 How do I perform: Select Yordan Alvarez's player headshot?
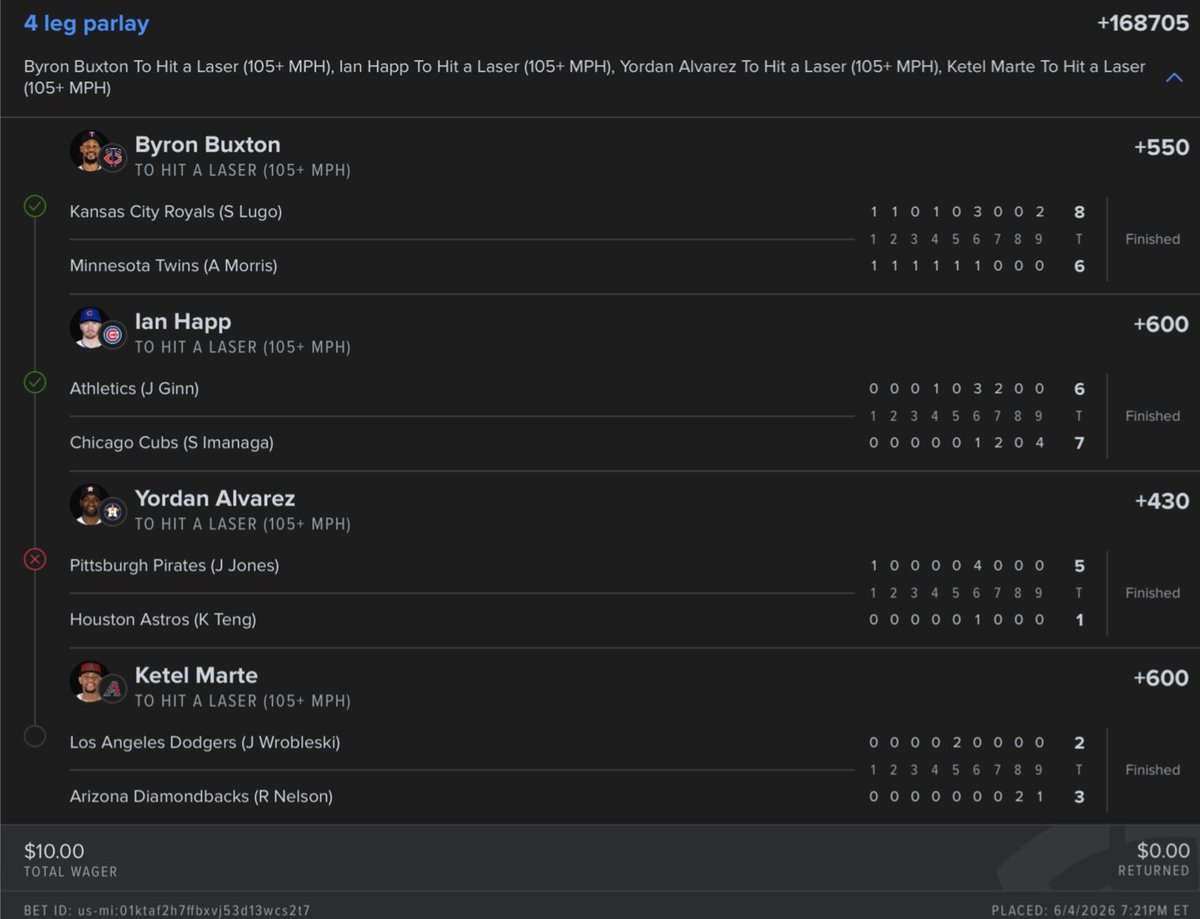(88, 505)
